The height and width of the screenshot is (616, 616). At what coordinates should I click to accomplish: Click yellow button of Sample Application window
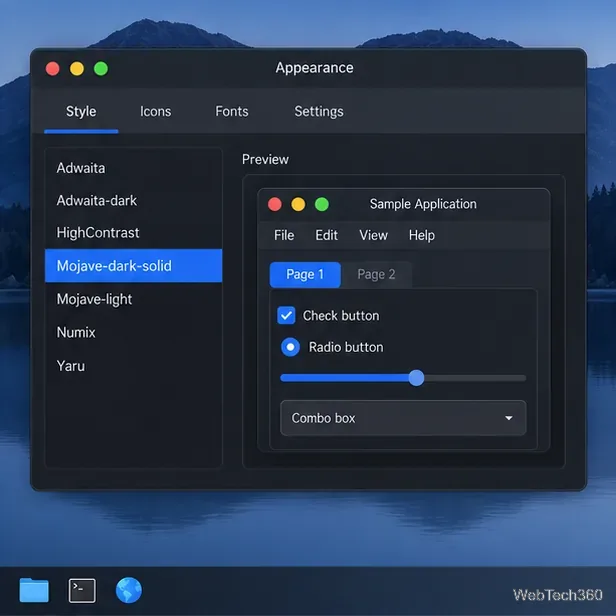(x=298, y=204)
